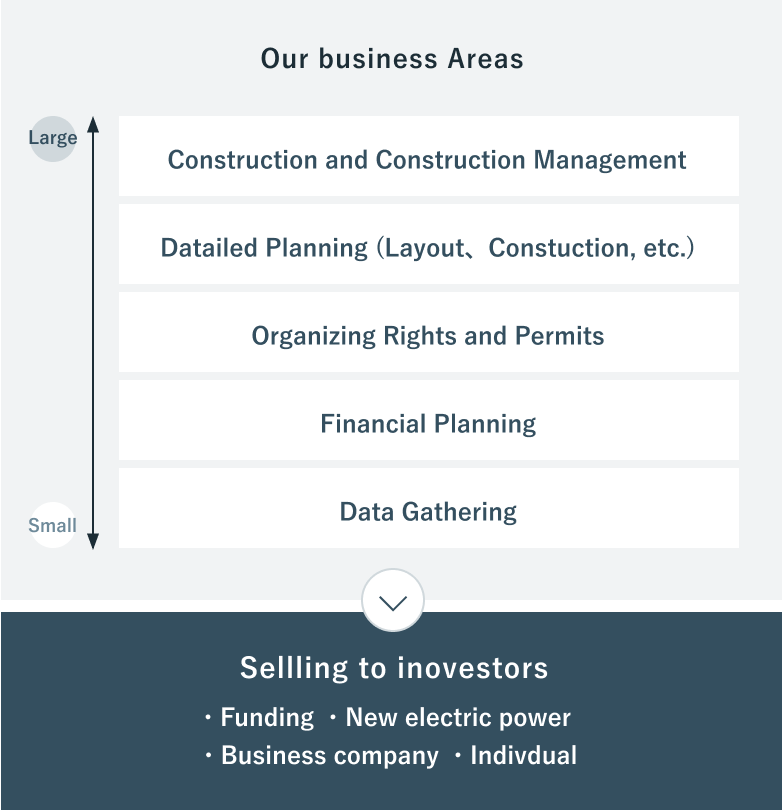The height and width of the screenshot is (810, 782).
Task: Click the vertical scale line
Action: click(93, 333)
